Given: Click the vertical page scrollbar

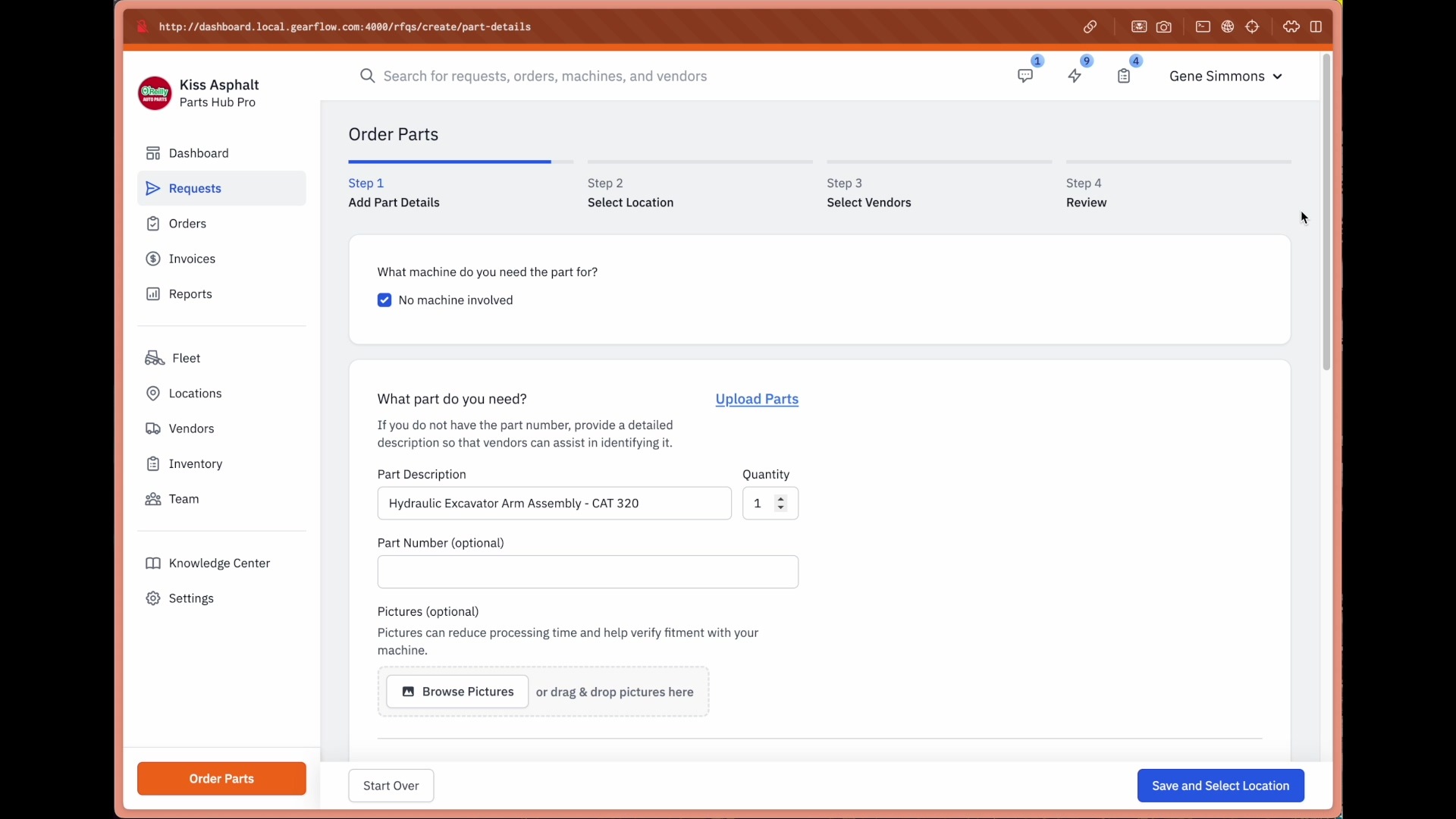Looking at the screenshot, I should click(1326, 212).
